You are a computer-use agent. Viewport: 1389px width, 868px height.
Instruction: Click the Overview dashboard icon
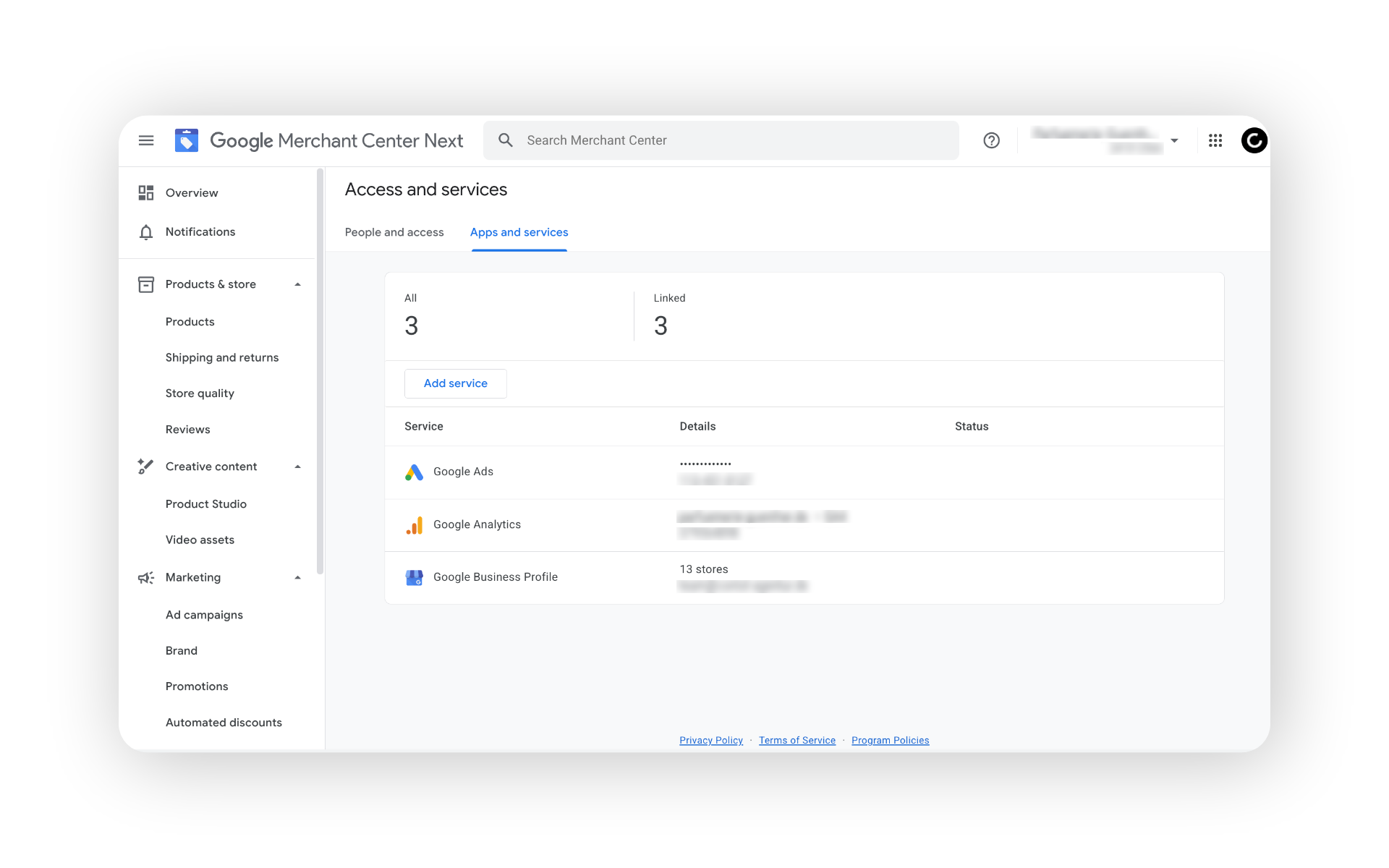pos(146,192)
